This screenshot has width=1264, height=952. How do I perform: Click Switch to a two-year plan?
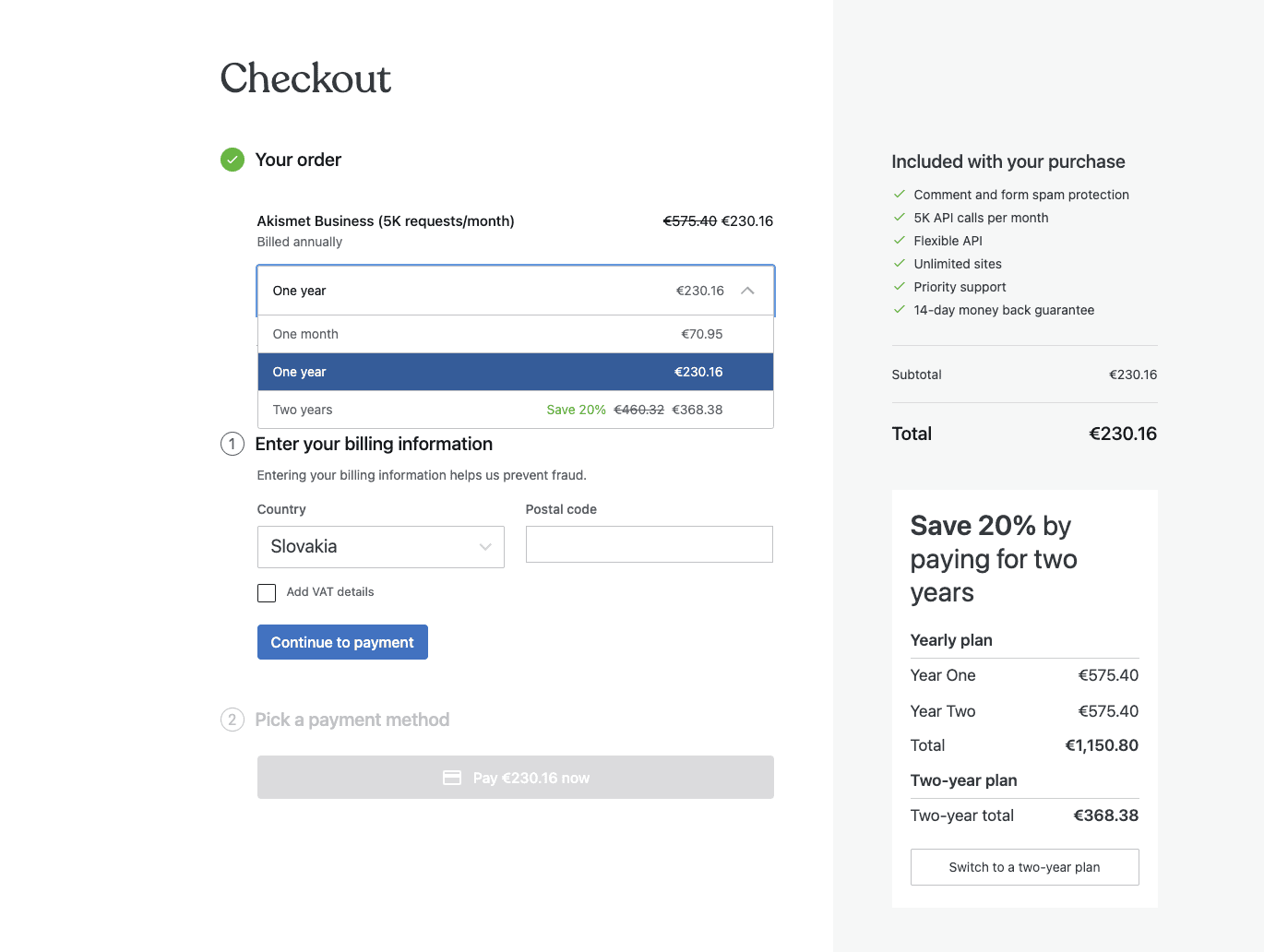click(1024, 867)
